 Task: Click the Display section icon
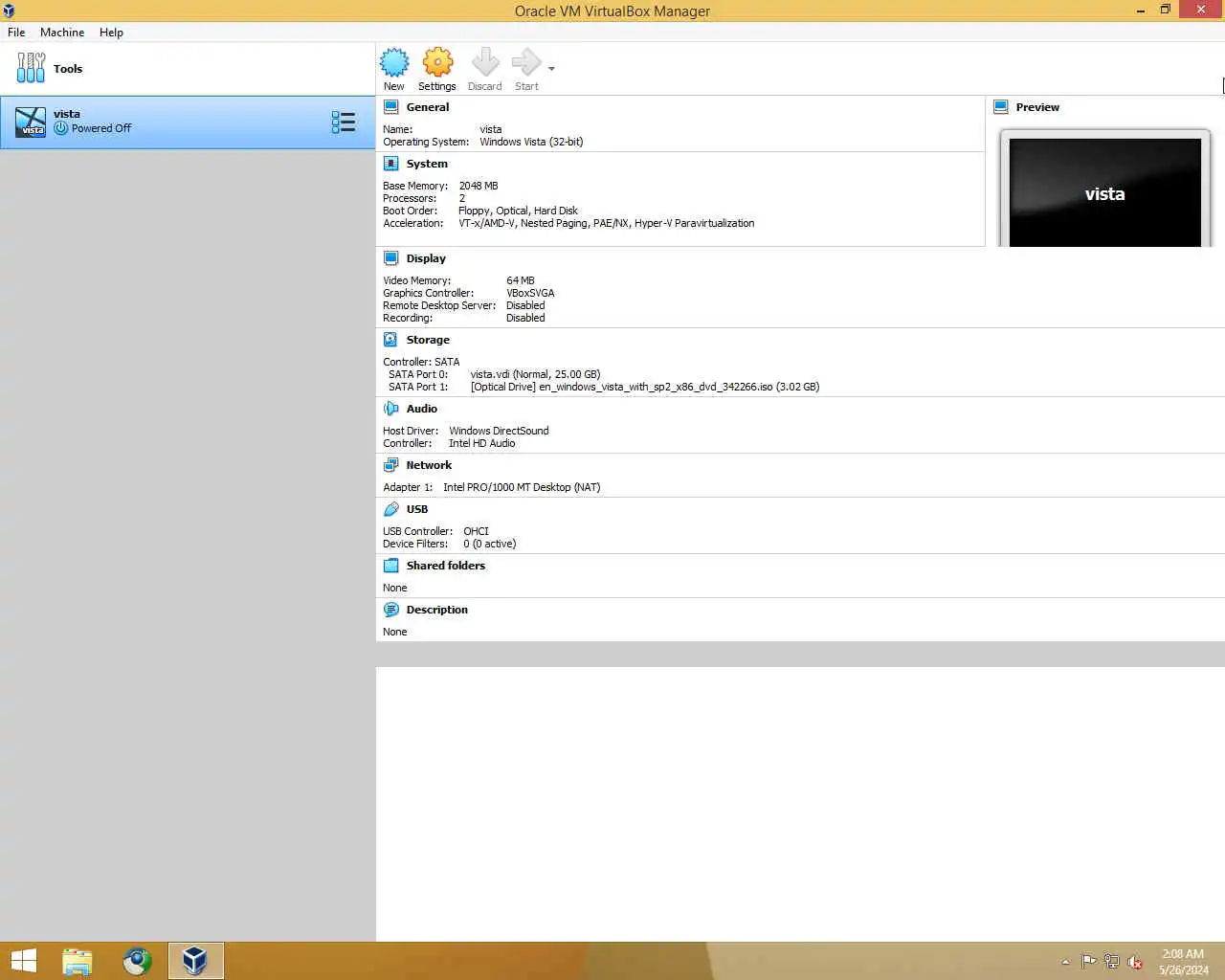(x=391, y=258)
